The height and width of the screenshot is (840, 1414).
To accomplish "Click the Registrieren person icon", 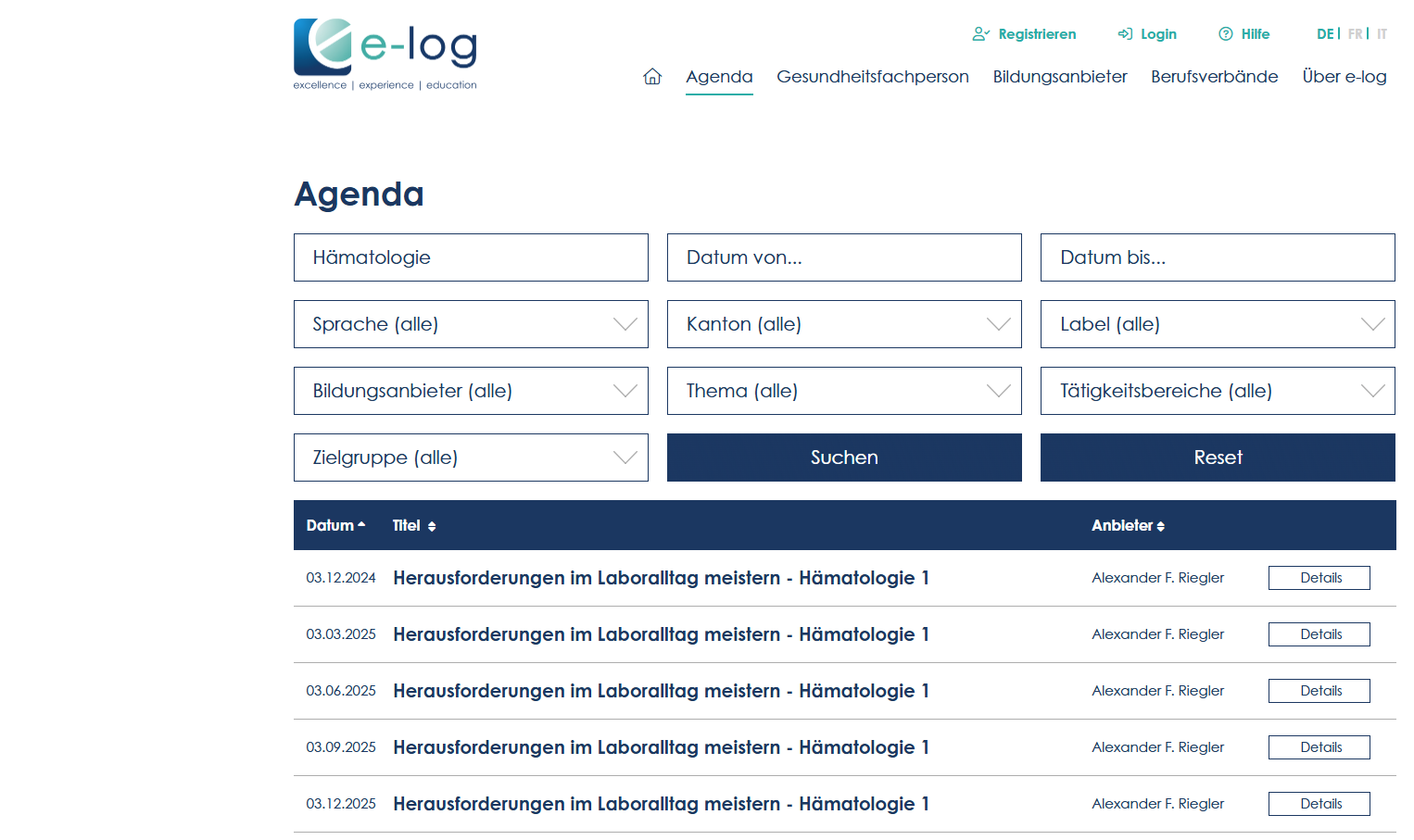I will coord(979,33).
